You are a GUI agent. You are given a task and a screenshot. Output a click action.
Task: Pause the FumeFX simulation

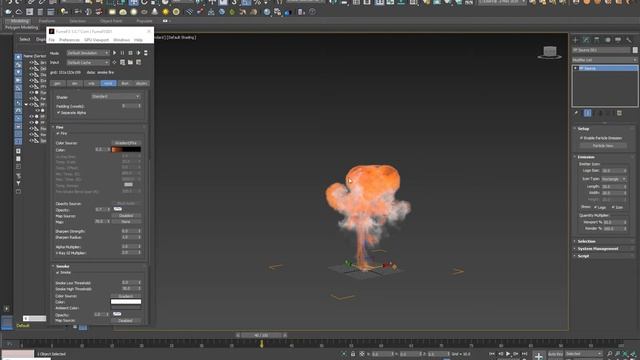122,53
